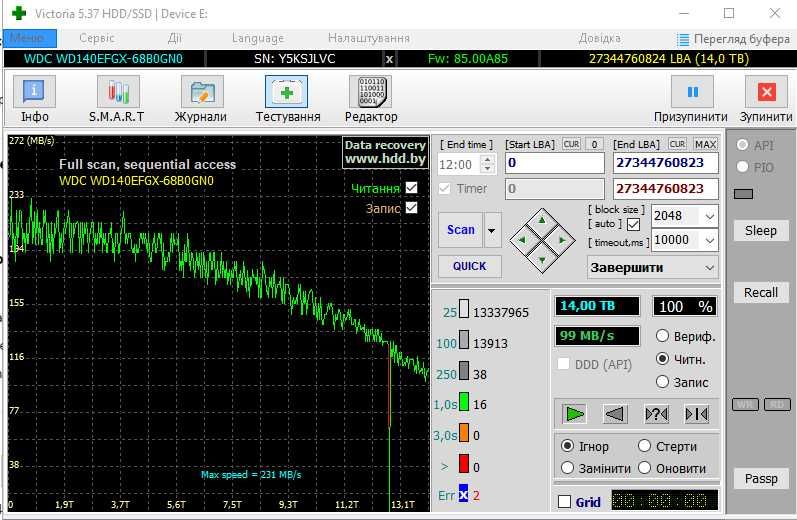Viewport: 797px width, 520px height.
Task: Toggle the Запис graph checkbox
Action: click(x=412, y=208)
